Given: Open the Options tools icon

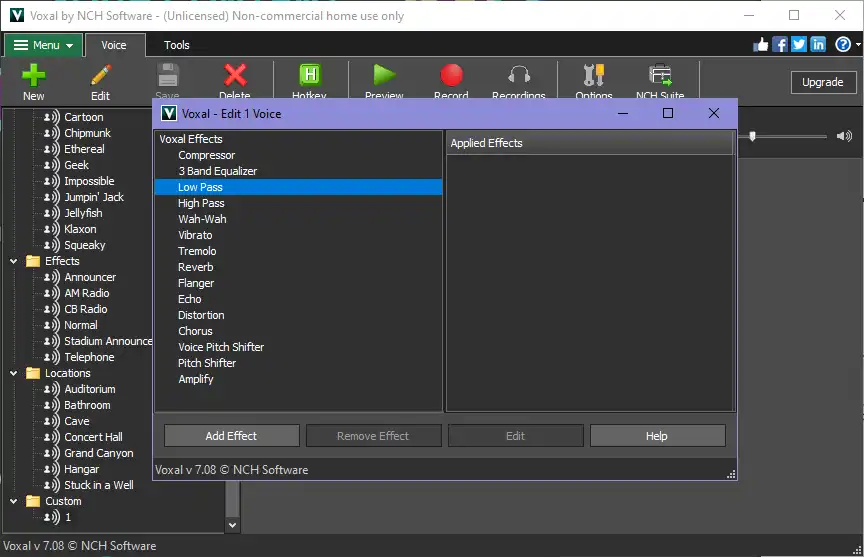Looking at the screenshot, I should (x=594, y=75).
